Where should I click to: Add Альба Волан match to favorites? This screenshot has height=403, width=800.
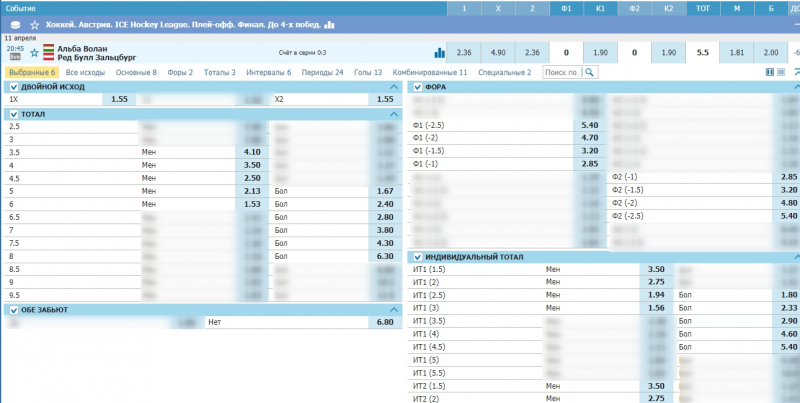(35, 52)
